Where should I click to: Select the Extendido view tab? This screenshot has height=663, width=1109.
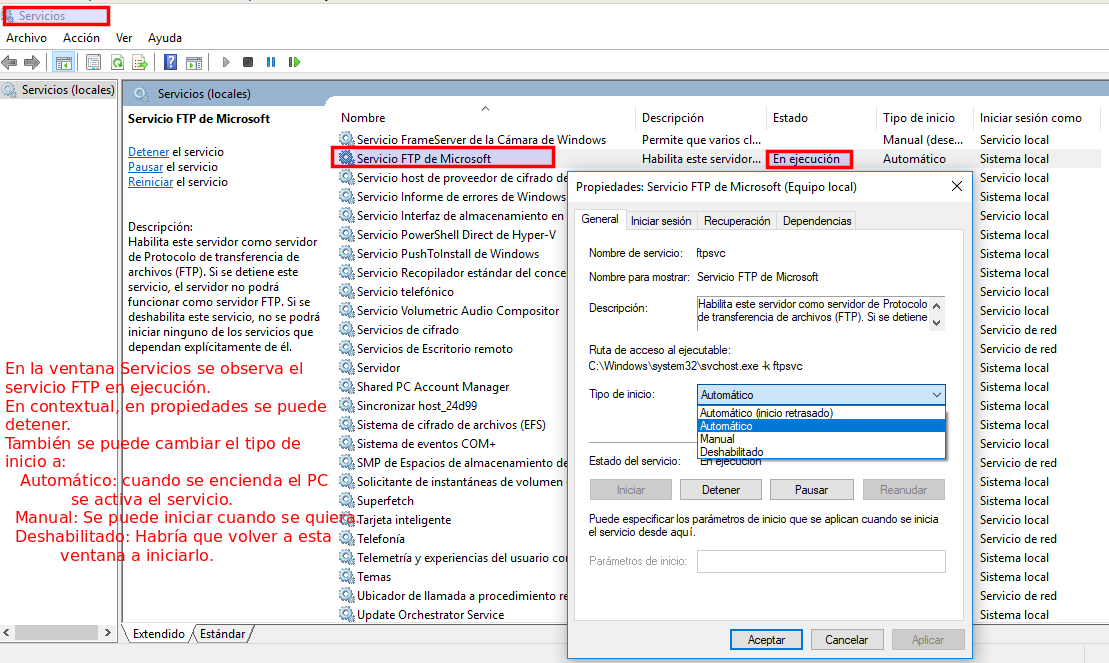point(158,633)
